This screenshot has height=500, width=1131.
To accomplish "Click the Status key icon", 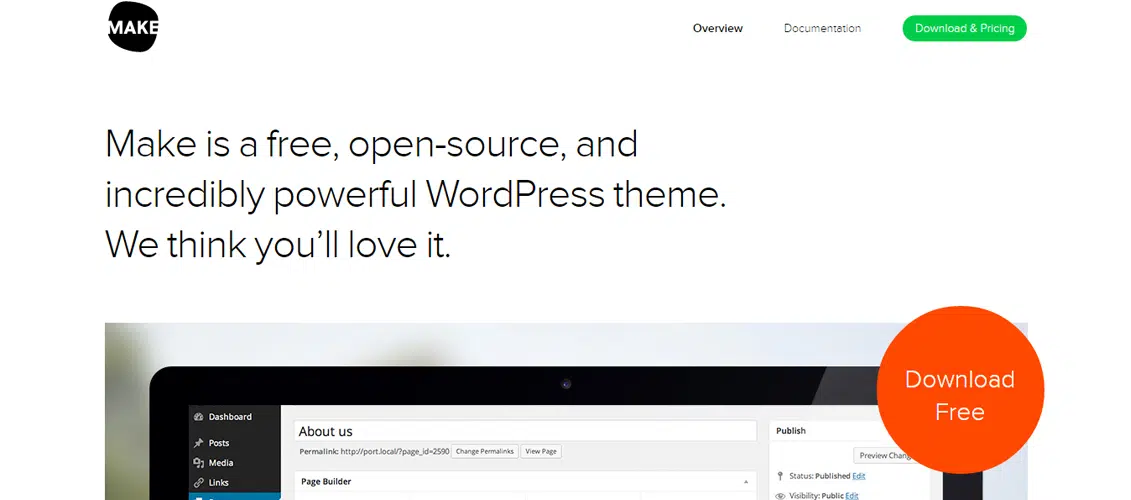I will tap(781, 476).
